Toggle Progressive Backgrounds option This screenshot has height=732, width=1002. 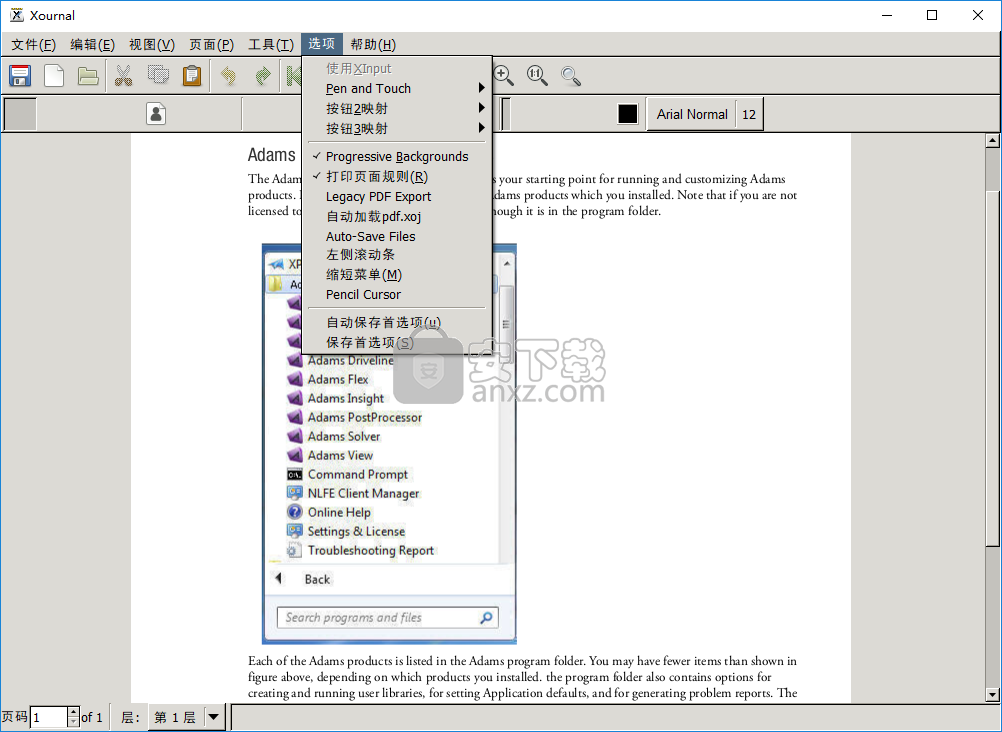[397, 157]
